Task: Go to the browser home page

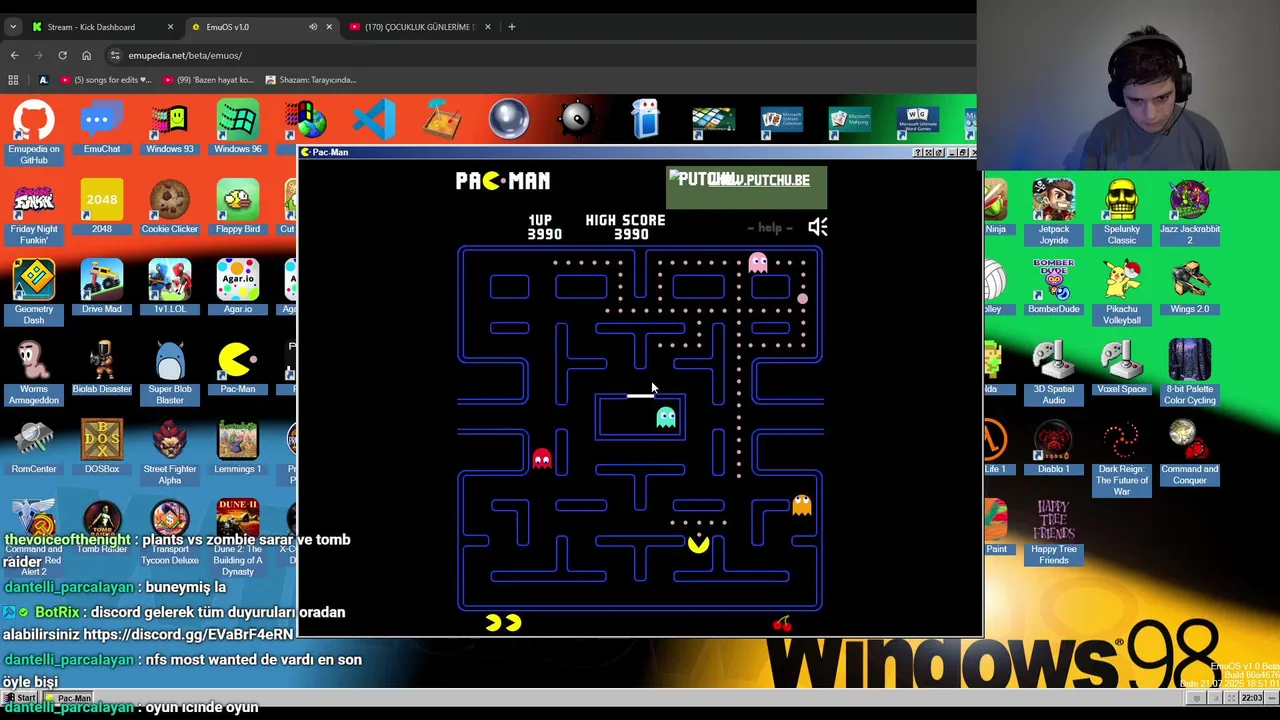Action: click(x=86, y=55)
